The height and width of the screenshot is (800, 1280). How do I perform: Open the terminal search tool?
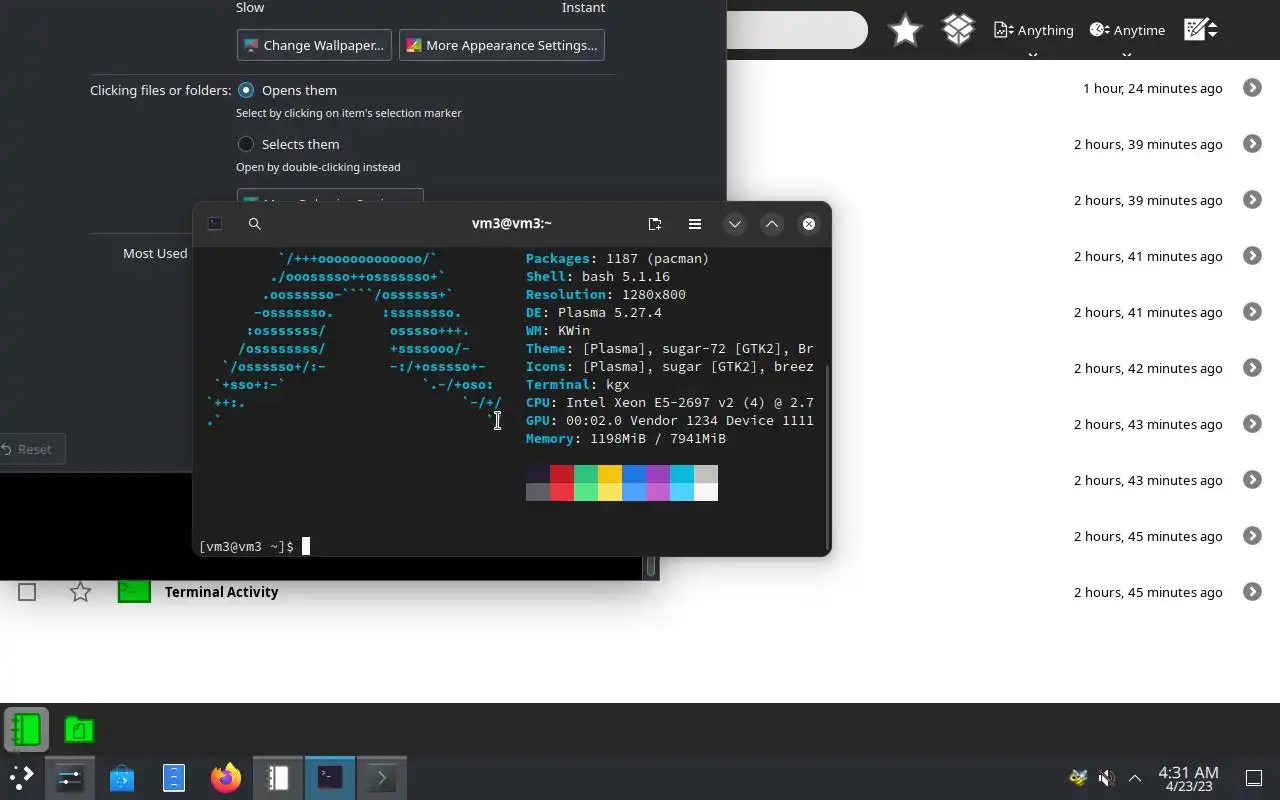click(x=254, y=224)
